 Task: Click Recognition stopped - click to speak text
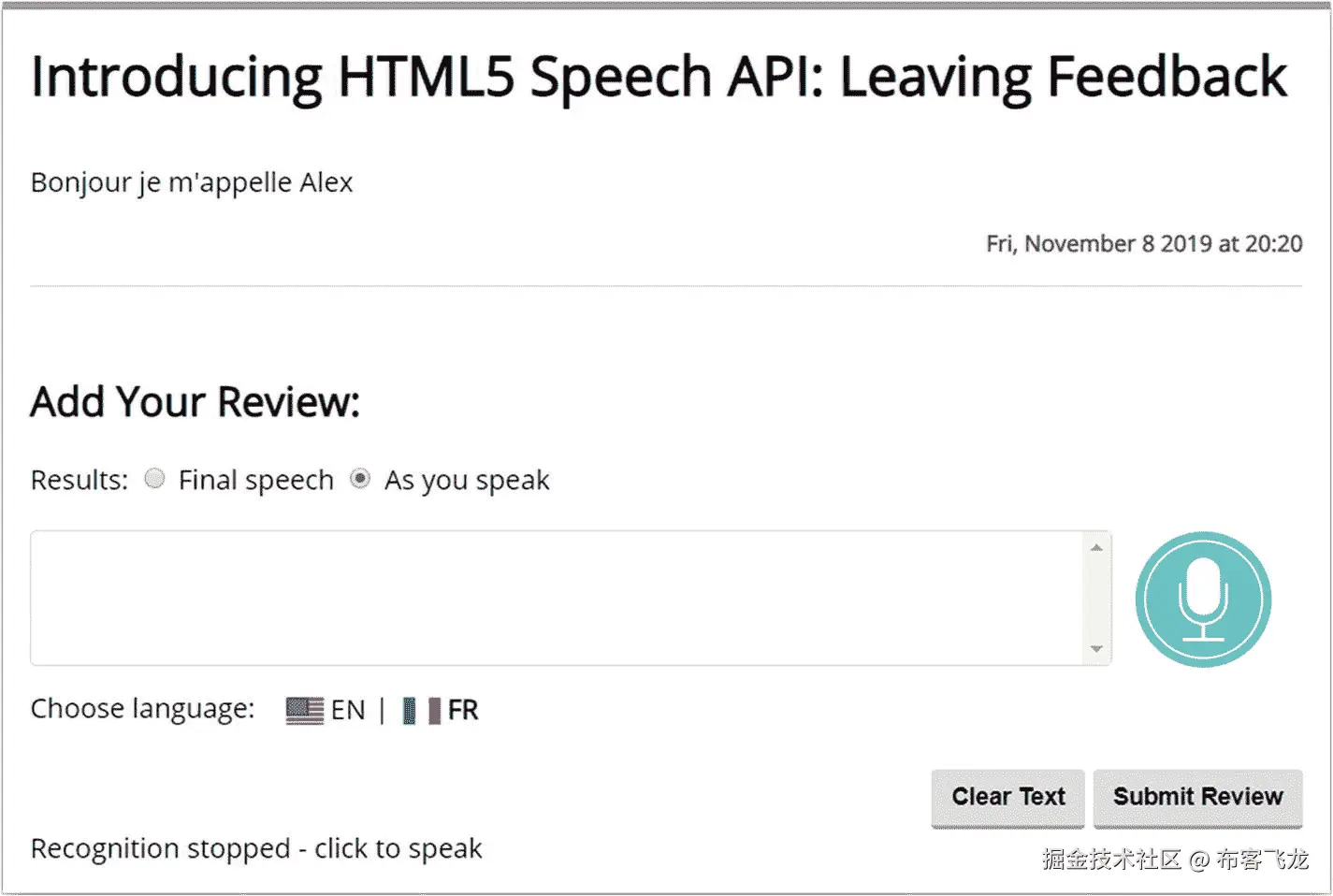pyautogui.click(x=255, y=847)
